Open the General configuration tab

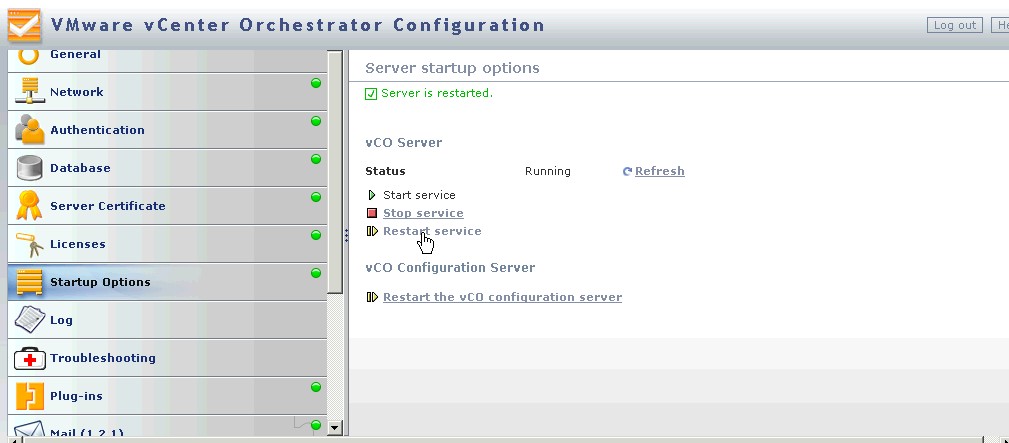(75, 55)
